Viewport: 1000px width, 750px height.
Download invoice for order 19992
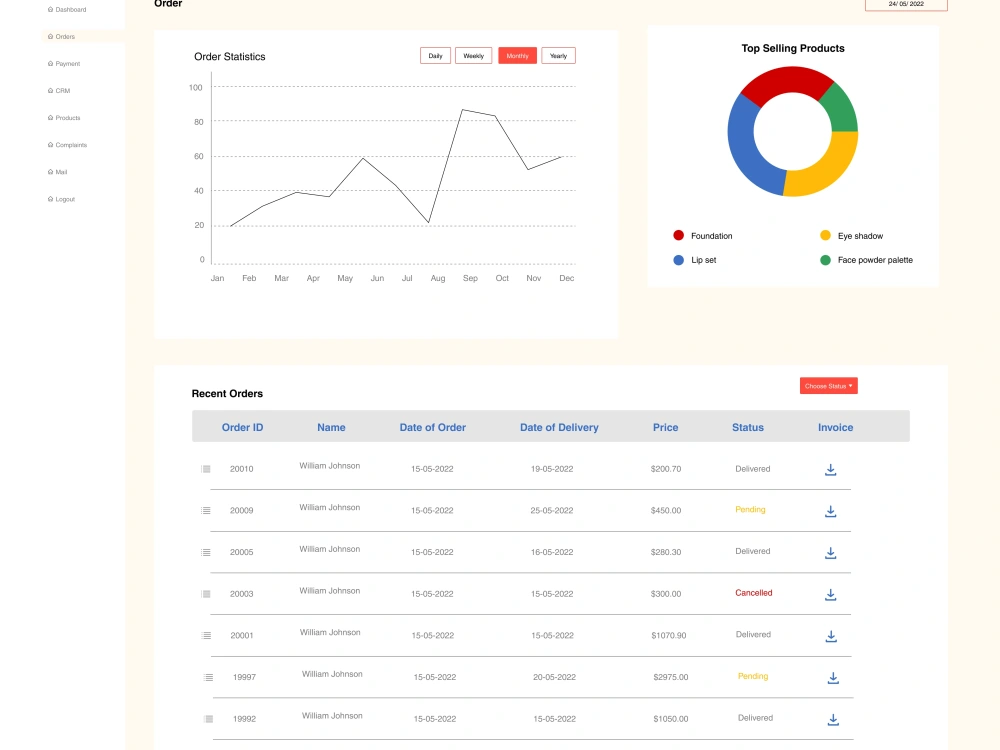(x=833, y=719)
